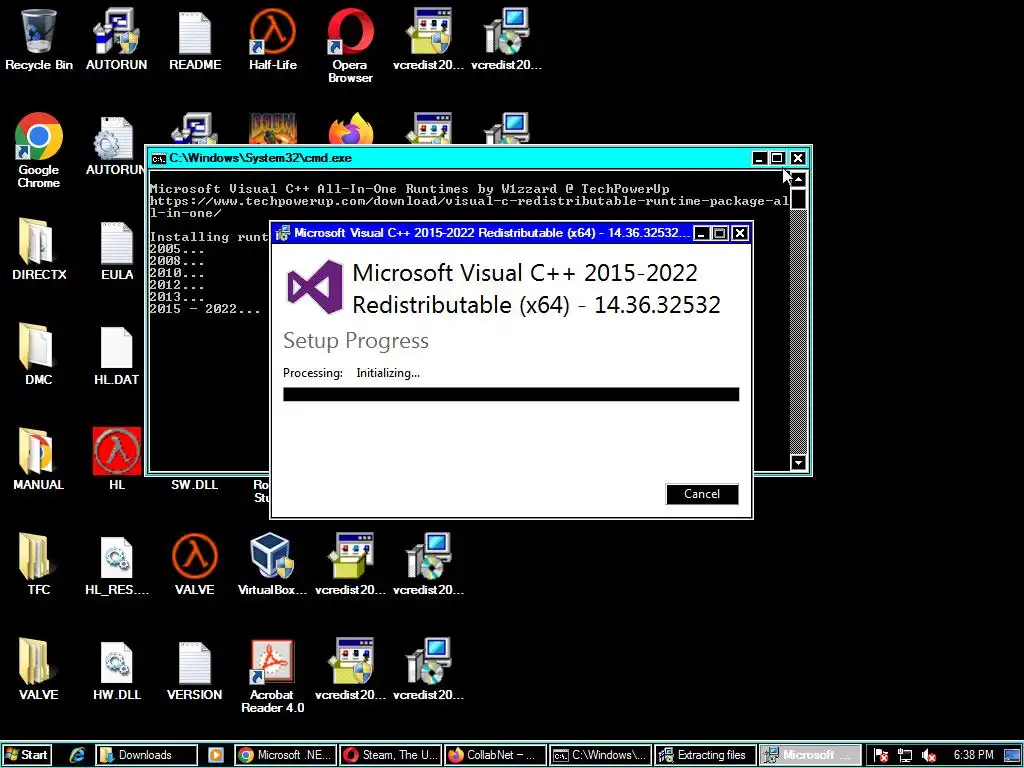Open the VERSION text file icon
This screenshot has width=1024, height=768.
[195, 670]
